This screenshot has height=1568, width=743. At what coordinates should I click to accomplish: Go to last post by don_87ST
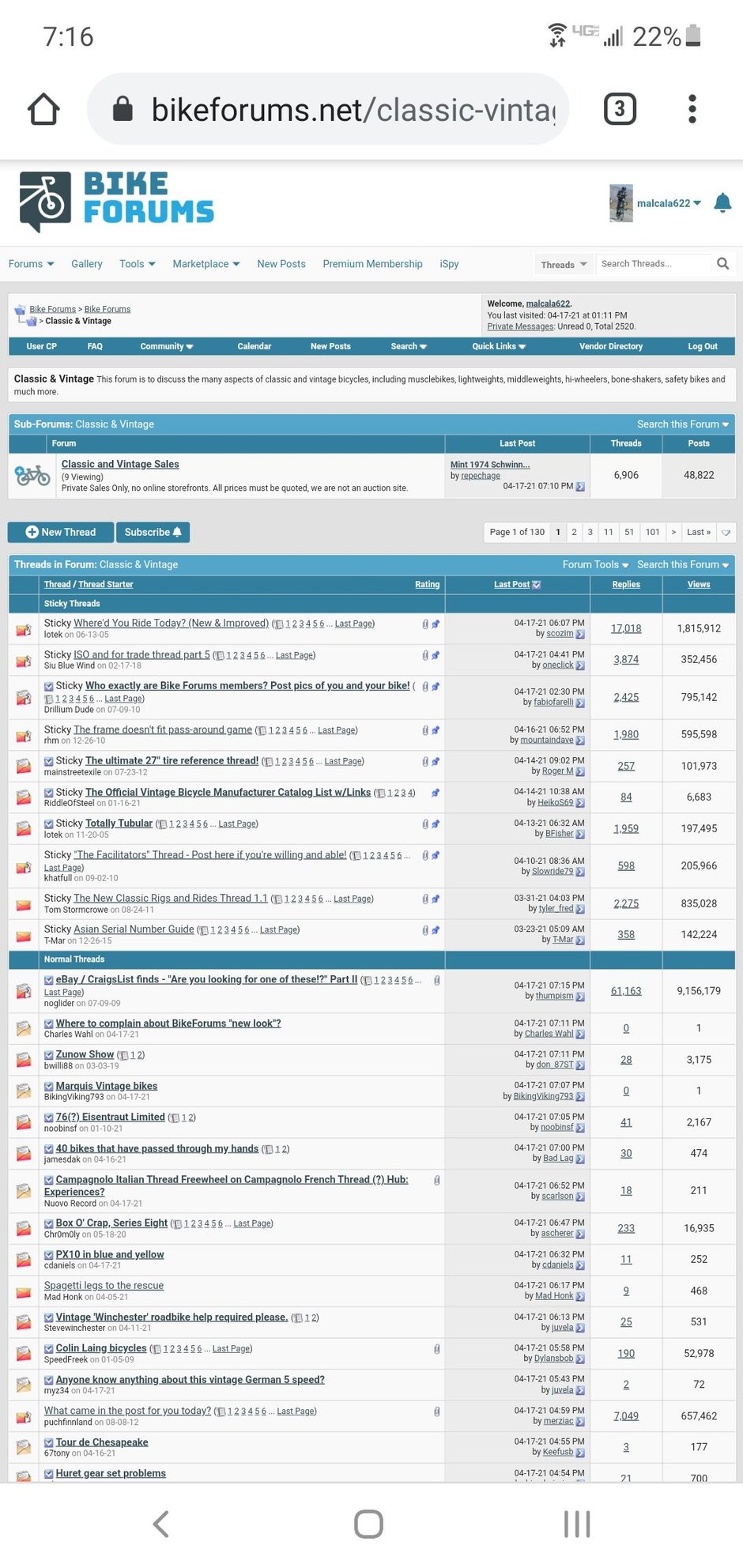(x=580, y=1065)
